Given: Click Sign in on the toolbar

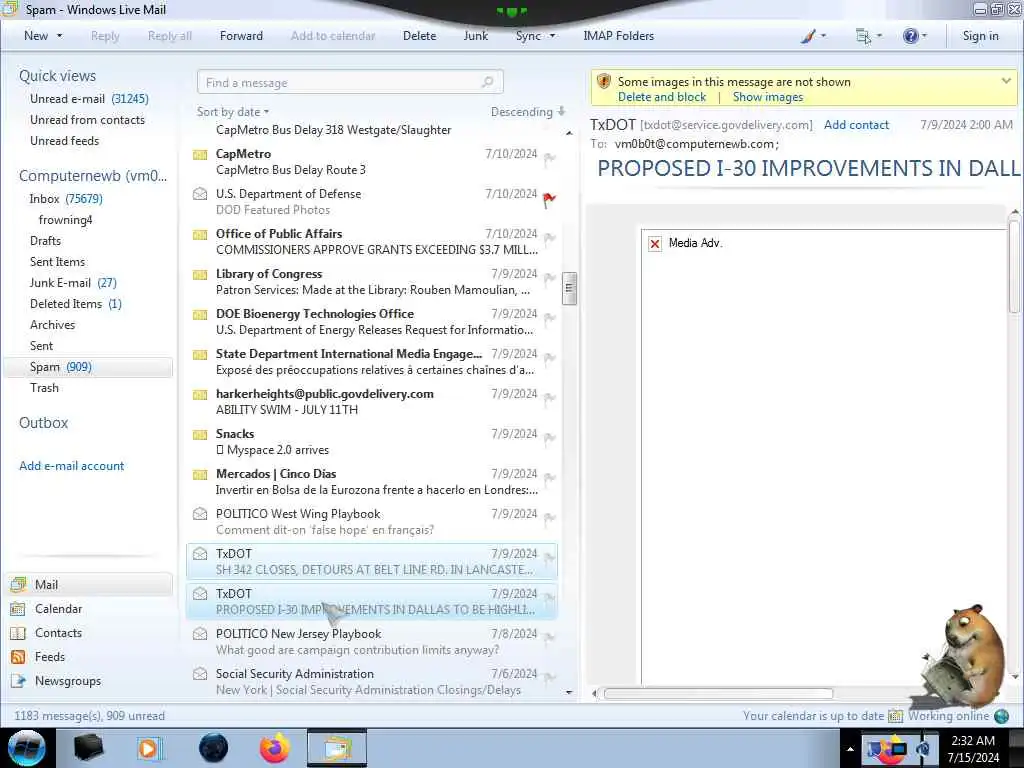Looking at the screenshot, I should point(980,36).
